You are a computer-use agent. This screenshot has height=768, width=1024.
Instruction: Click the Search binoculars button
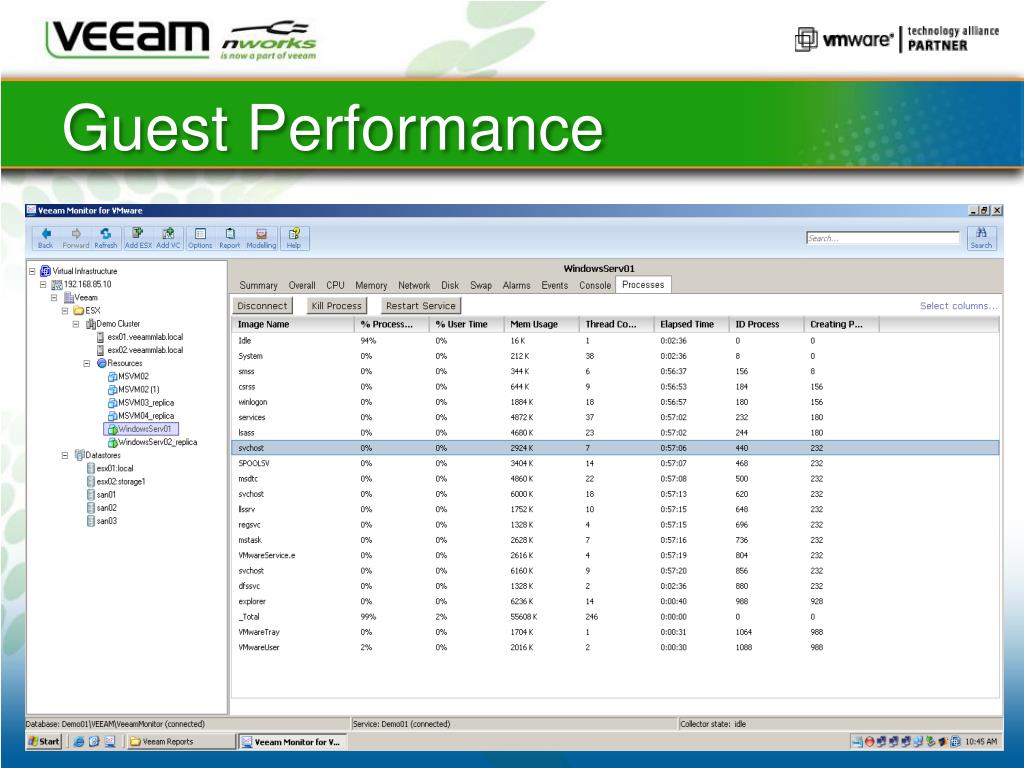pyautogui.click(x=981, y=238)
